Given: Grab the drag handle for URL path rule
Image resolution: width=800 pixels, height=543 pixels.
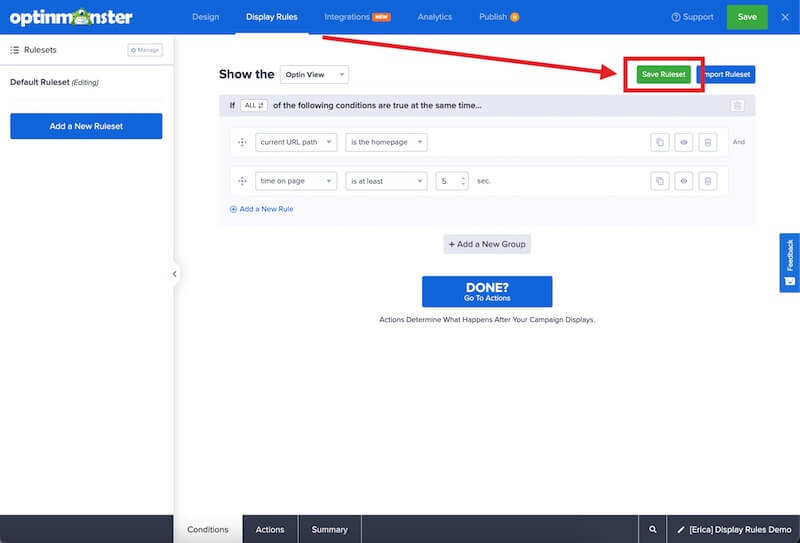Looking at the screenshot, I should tap(242, 142).
